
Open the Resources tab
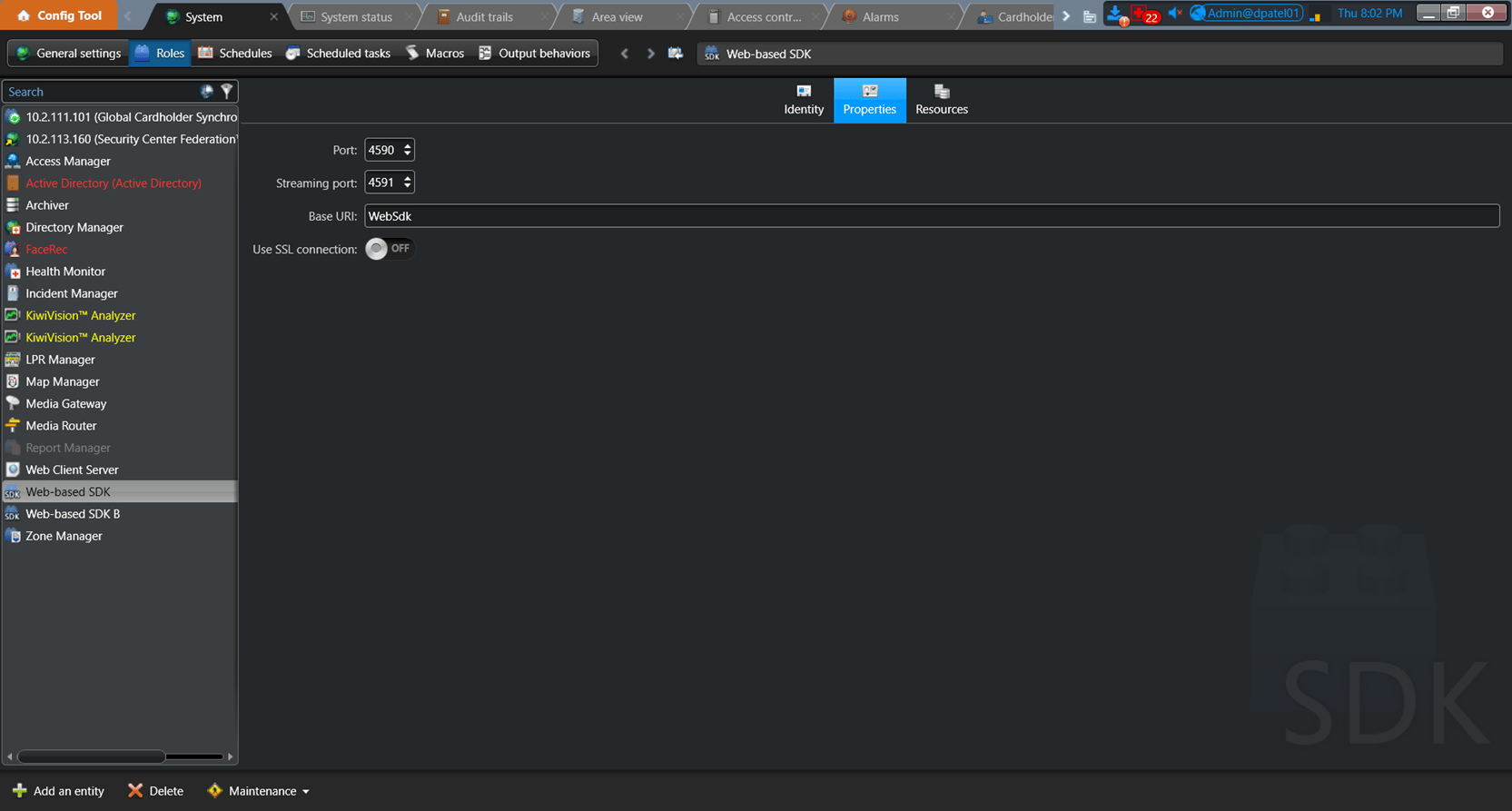click(942, 100)
